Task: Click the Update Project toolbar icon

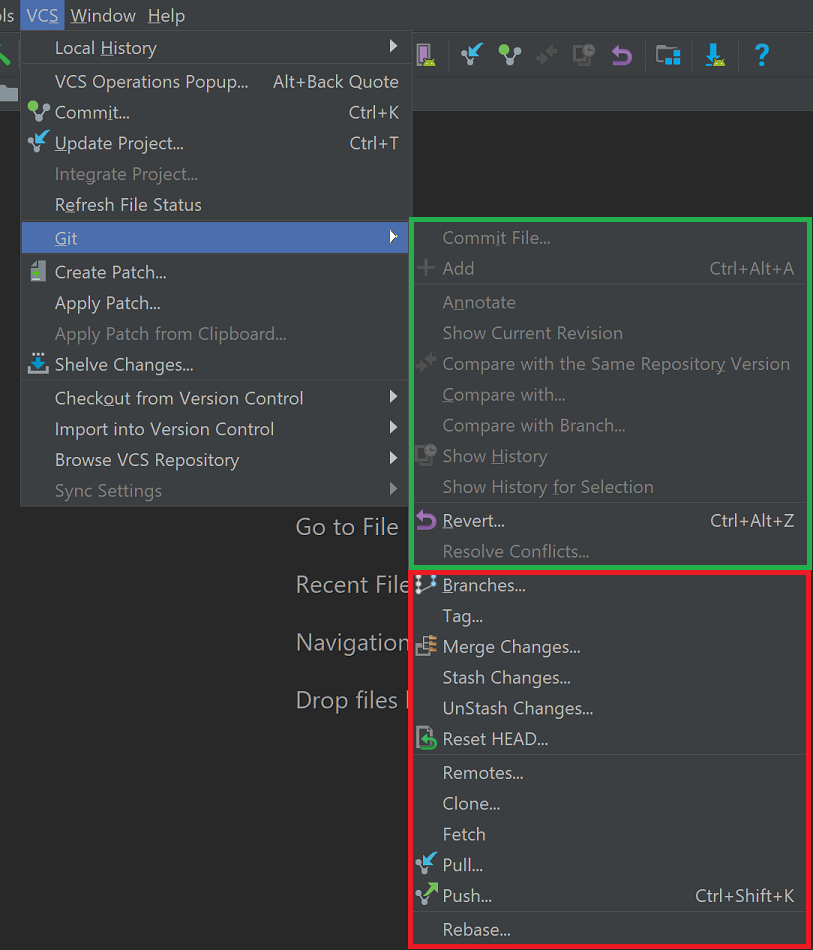Action: 471,55
